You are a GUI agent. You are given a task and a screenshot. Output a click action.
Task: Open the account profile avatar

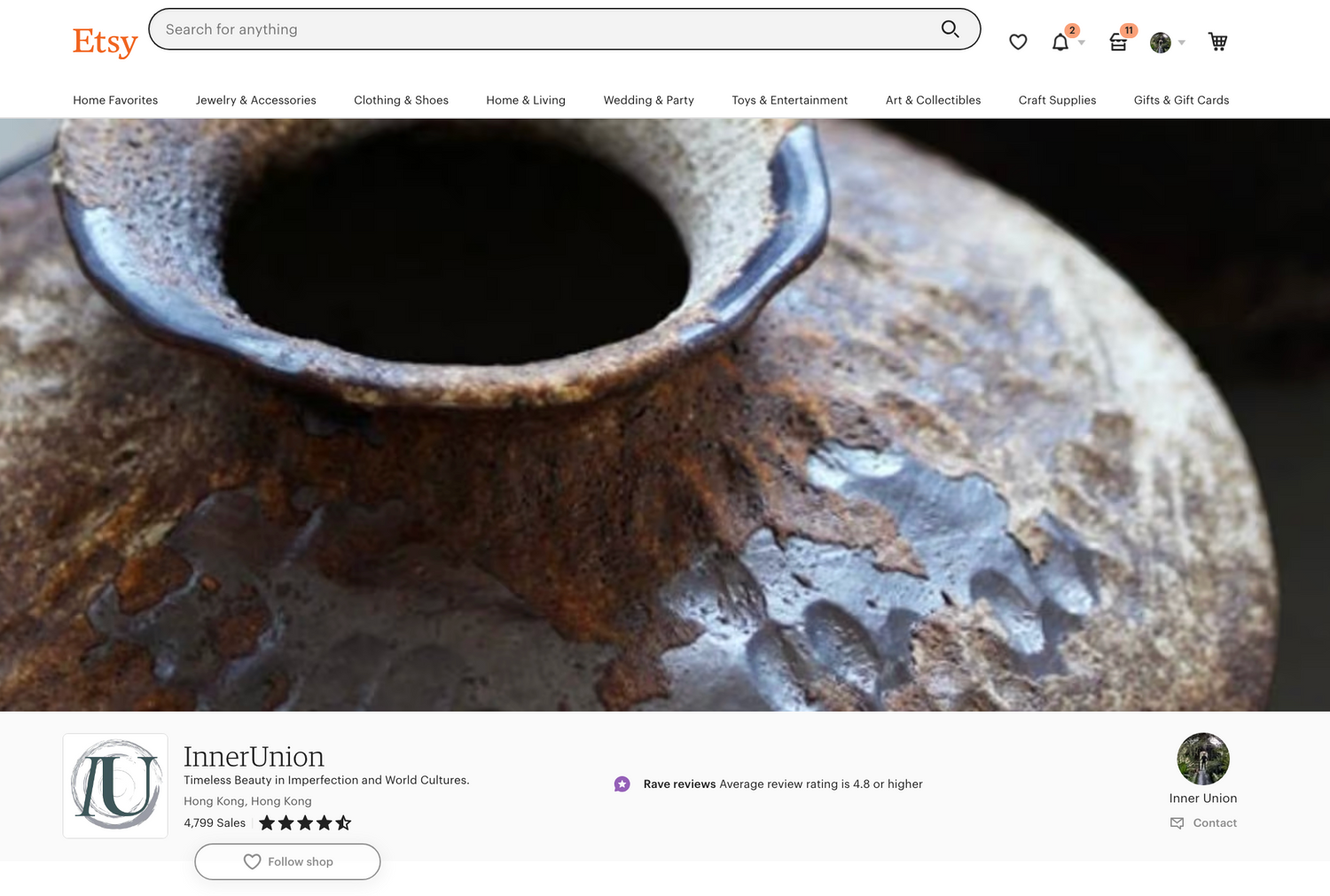pyautogui.click(x=1161, y=43)
